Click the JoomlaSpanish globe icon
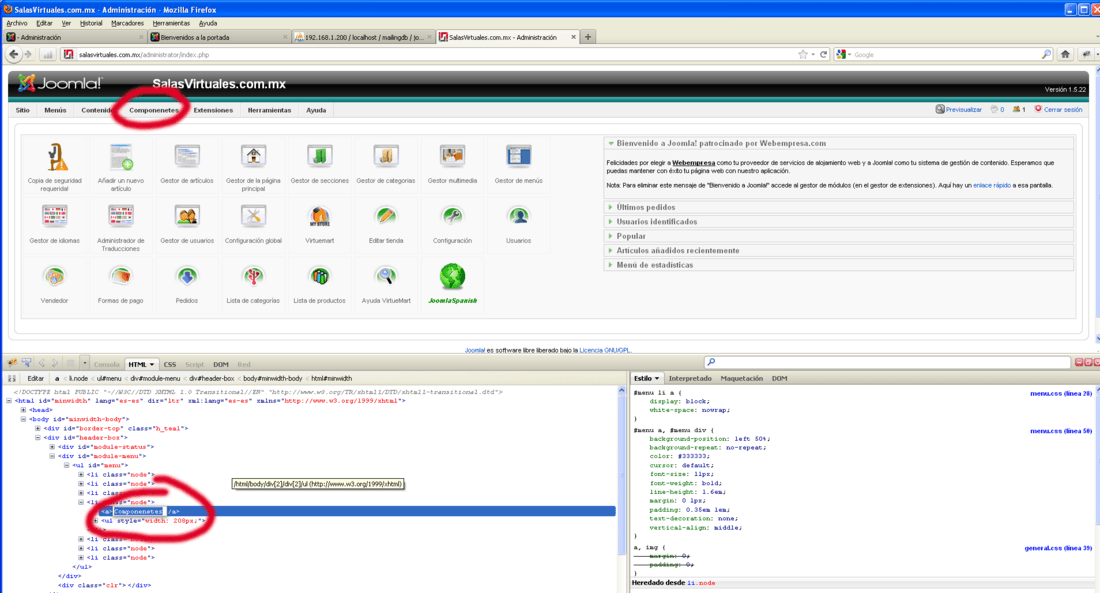The width and height of the screenshot is (1100, 593). pyautogui.click(x=452, y=276)
